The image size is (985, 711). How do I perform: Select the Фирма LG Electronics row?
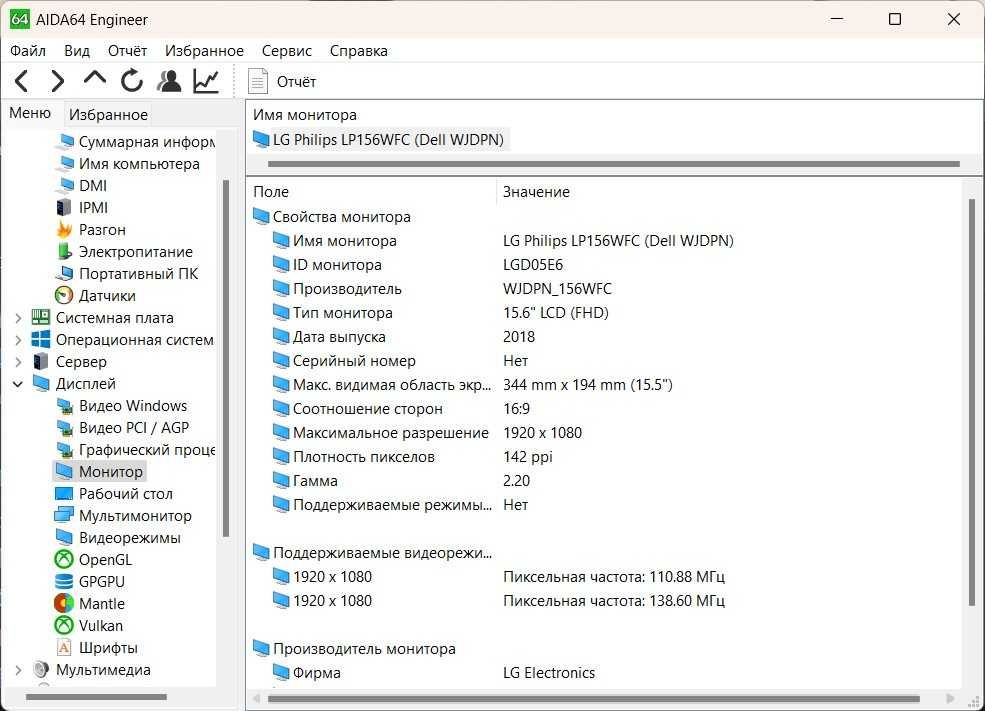604,673
